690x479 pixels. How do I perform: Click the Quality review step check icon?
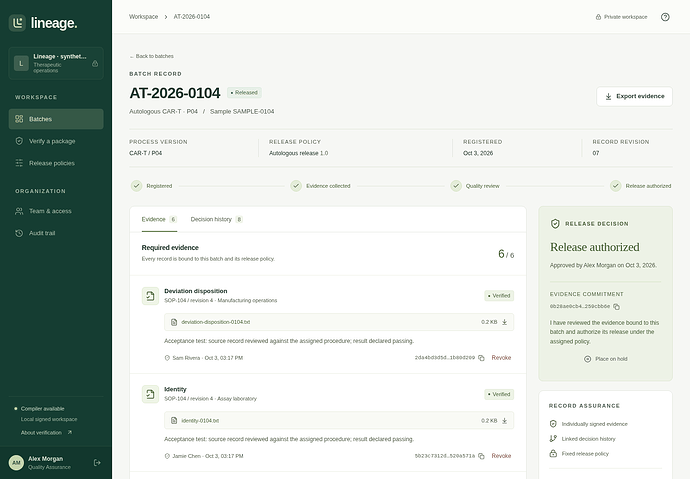456,186
